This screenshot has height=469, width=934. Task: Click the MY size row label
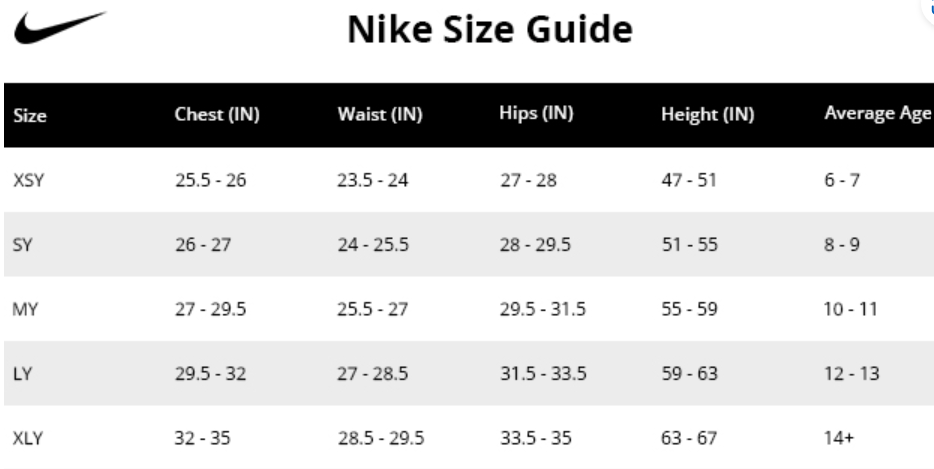[x=25, y=309]
